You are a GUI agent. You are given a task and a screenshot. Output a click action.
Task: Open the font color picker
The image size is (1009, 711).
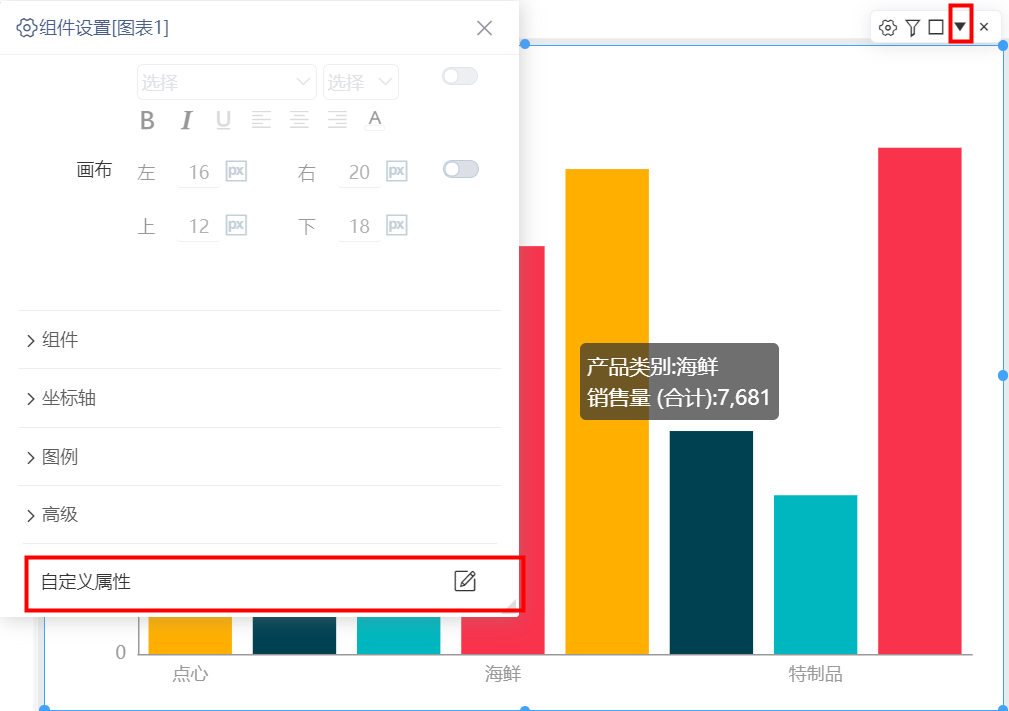(375, 120)
